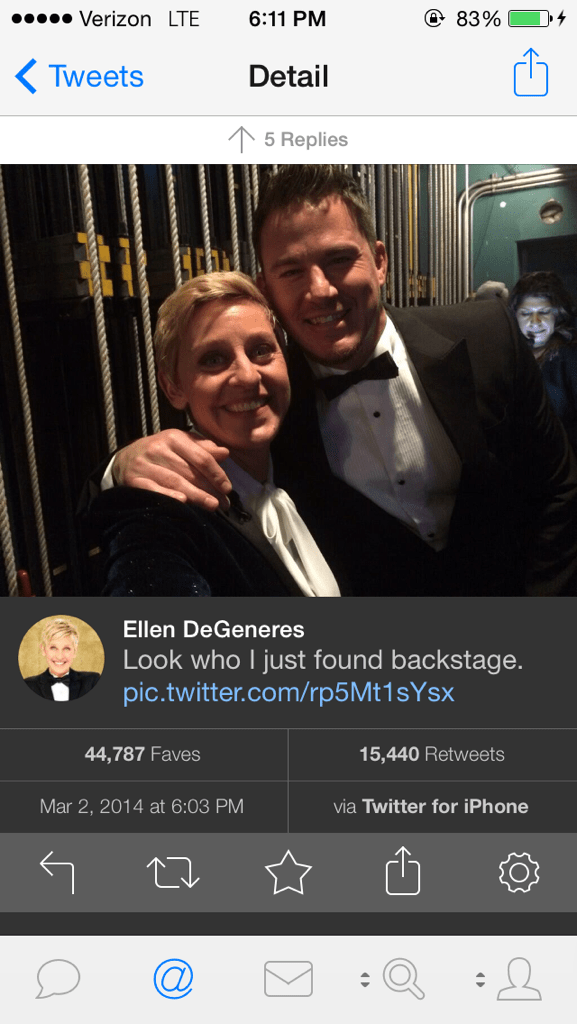Expand options beside the search tab
The image size is (577, 1024).
(x=366, y=980)
